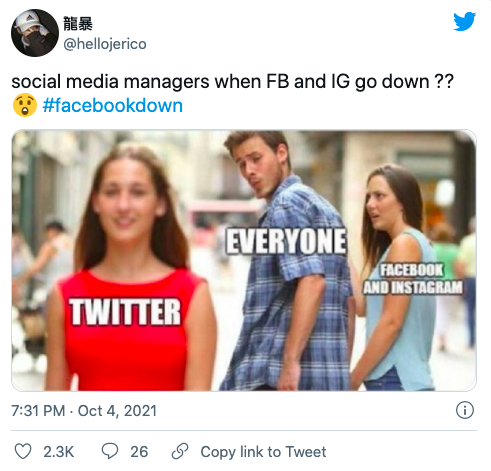Click the 26 replies count

(x=139, y=452)
